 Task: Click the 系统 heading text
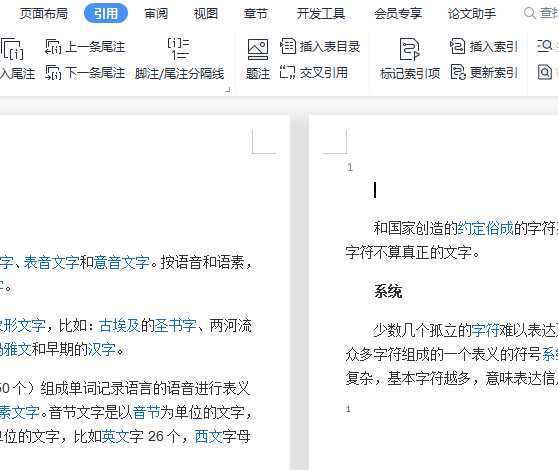point(388,291)
